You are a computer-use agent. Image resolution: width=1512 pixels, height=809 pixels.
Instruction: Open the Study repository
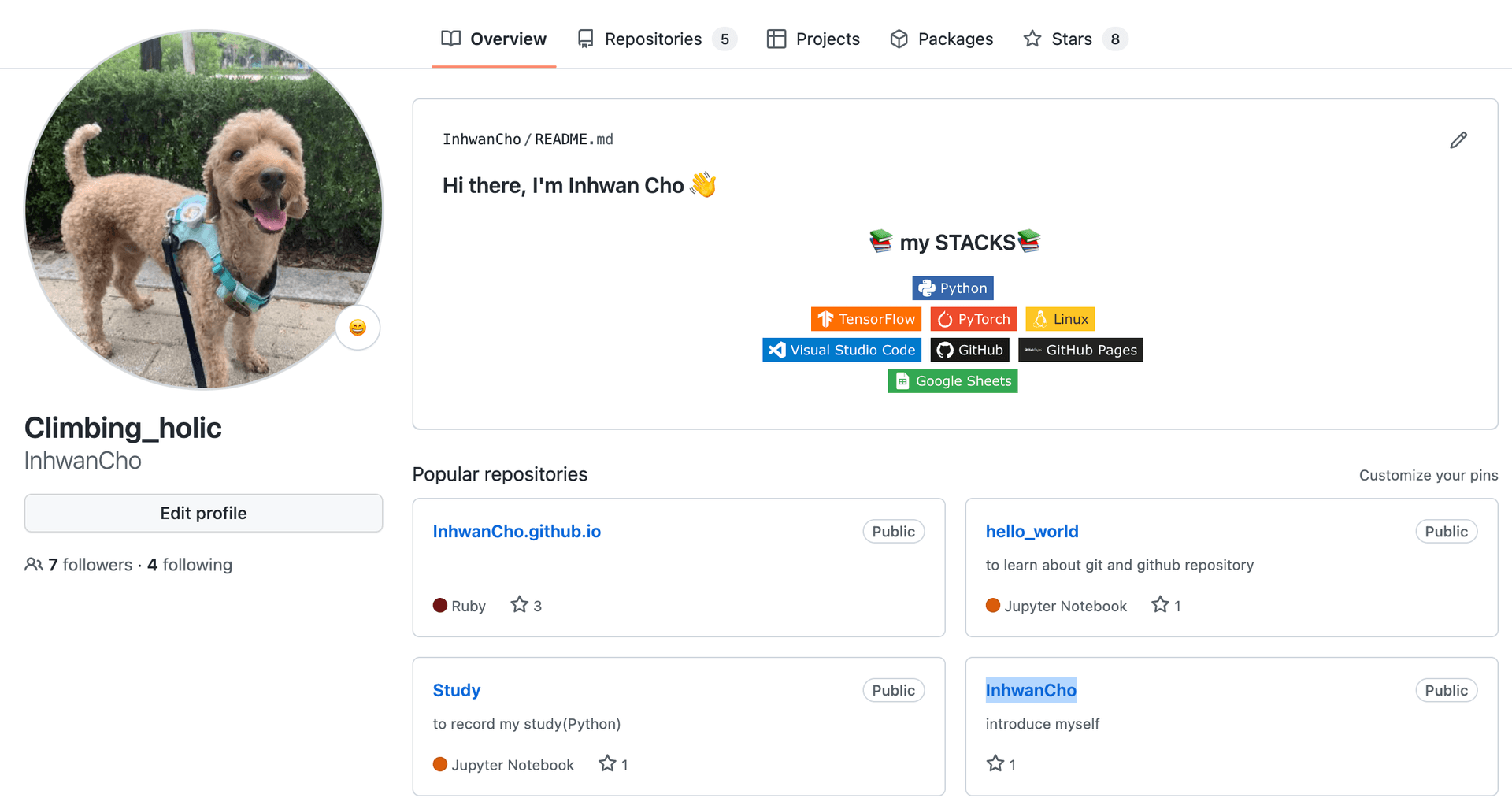(456, 691)
